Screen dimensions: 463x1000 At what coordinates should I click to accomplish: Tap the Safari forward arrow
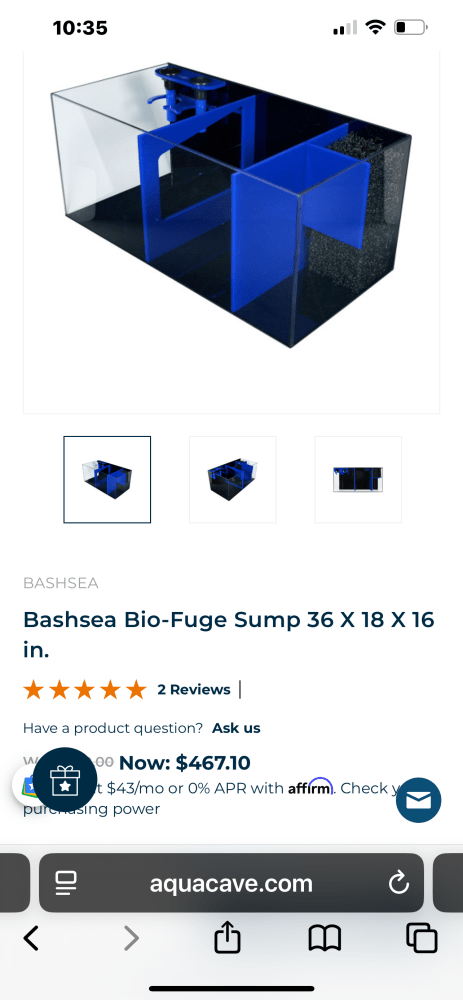tap(131, 938)
